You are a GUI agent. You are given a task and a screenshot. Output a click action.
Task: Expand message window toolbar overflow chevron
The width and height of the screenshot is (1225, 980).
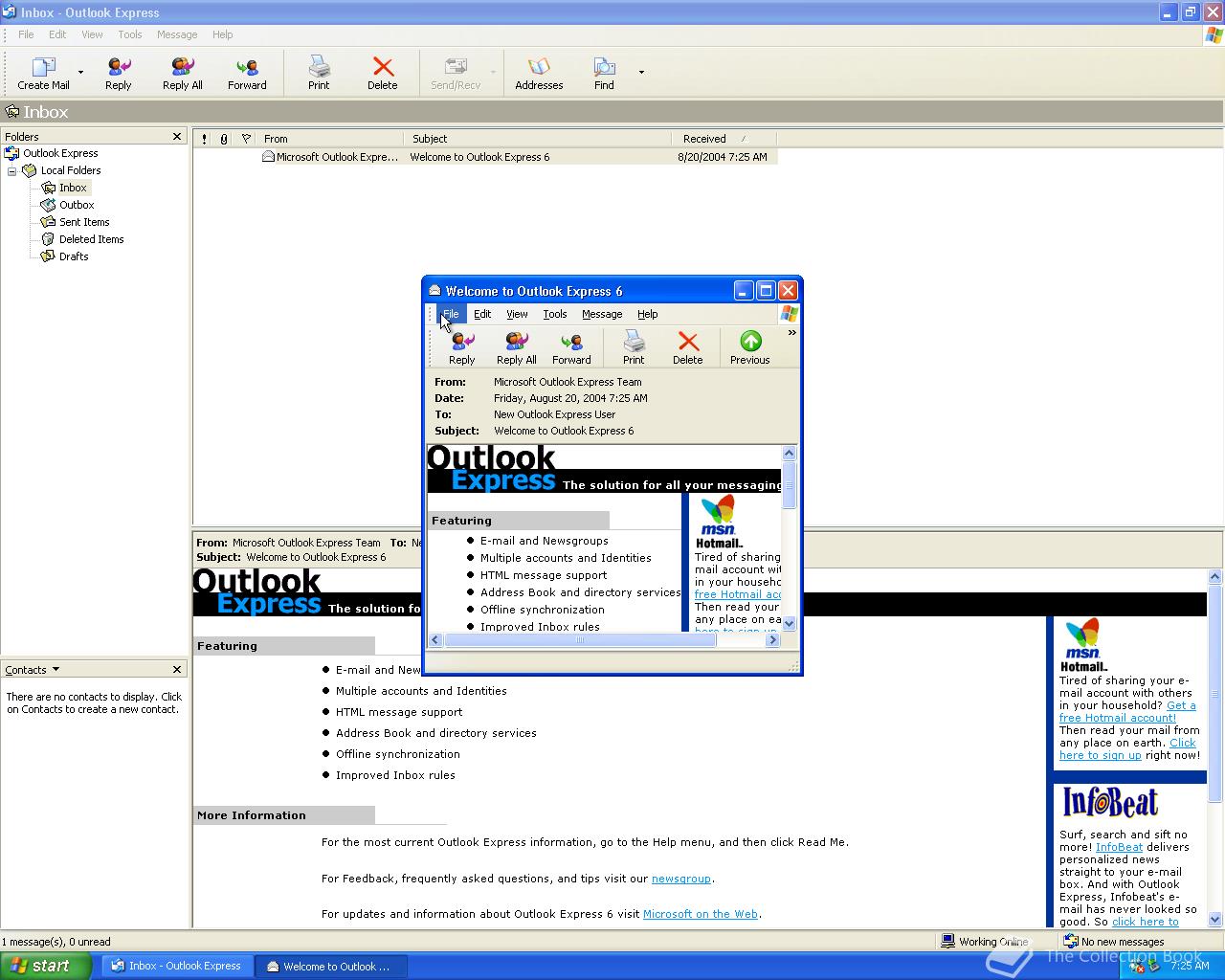(x=791, y=333)
